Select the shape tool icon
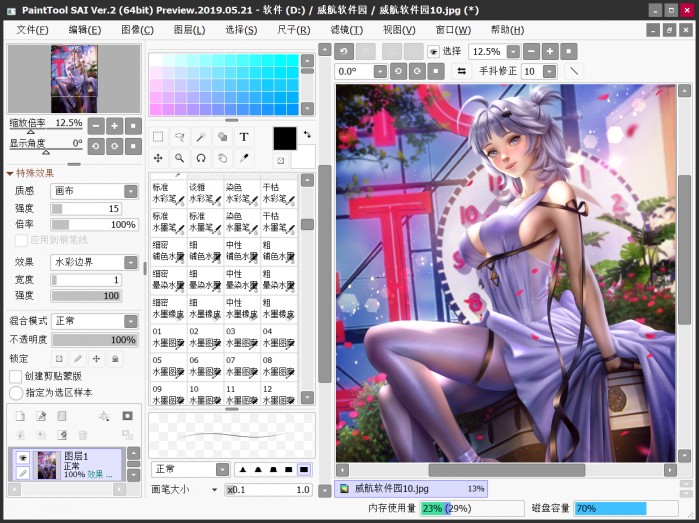 pyautogui.click(x=222, y=137)
